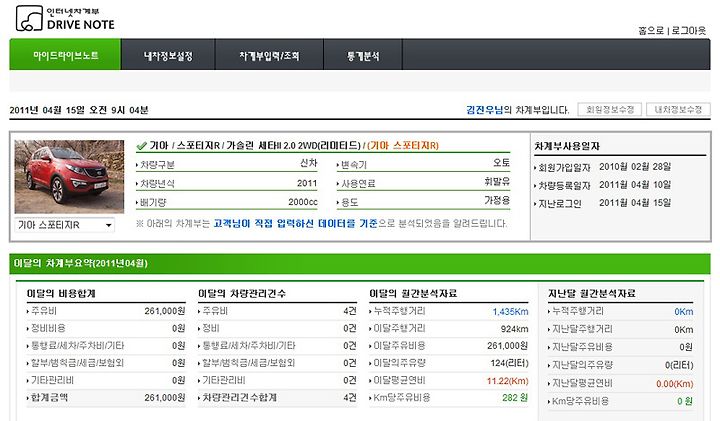This screenshot has height=421, width=720.
Task: Click 할부/범칙금/세금/보험외 row in 차량관리건수
Action: pyautogui.click(x=277, y=363)
